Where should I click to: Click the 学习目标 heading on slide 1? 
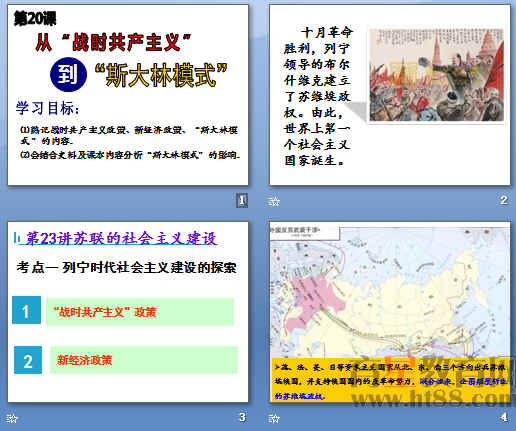47,108
